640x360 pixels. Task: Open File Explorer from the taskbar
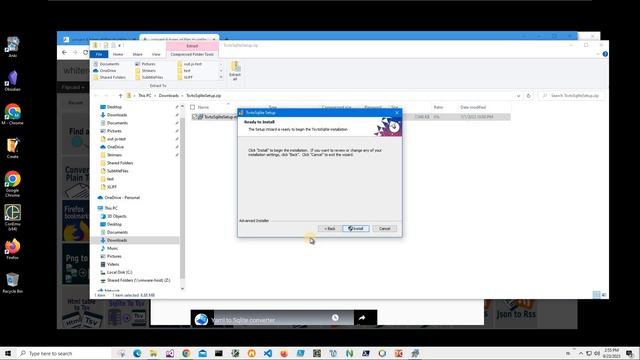tap(153, 353)
